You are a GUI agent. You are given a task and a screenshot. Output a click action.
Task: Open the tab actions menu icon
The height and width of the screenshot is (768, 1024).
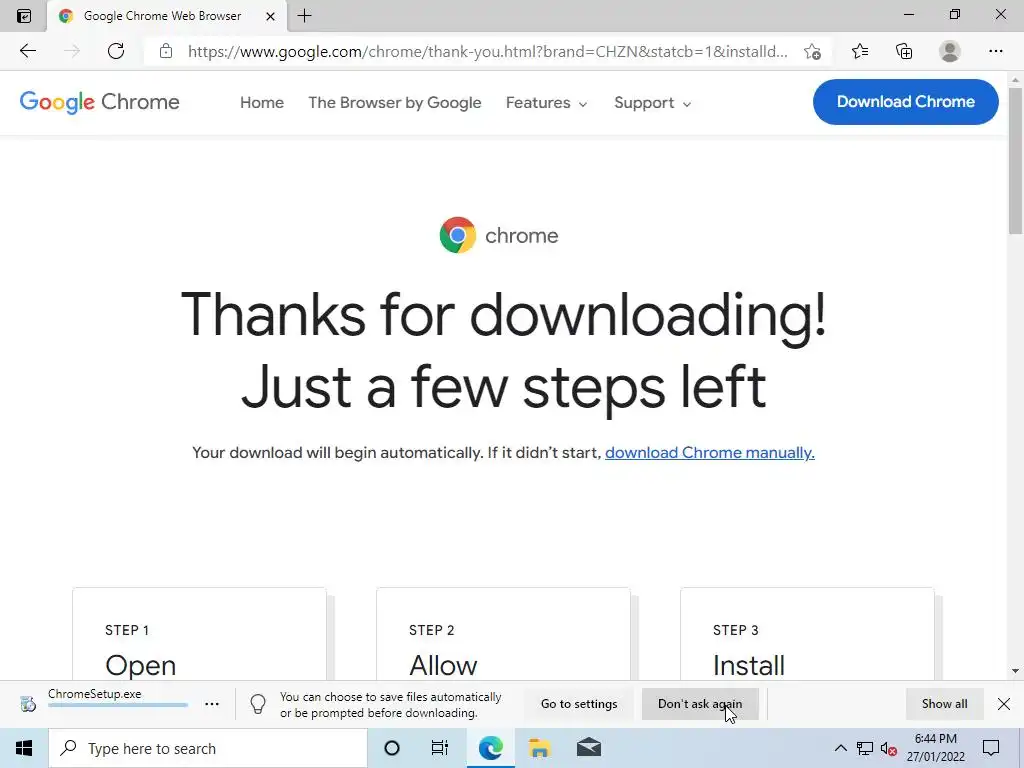(x=24, y=16)
